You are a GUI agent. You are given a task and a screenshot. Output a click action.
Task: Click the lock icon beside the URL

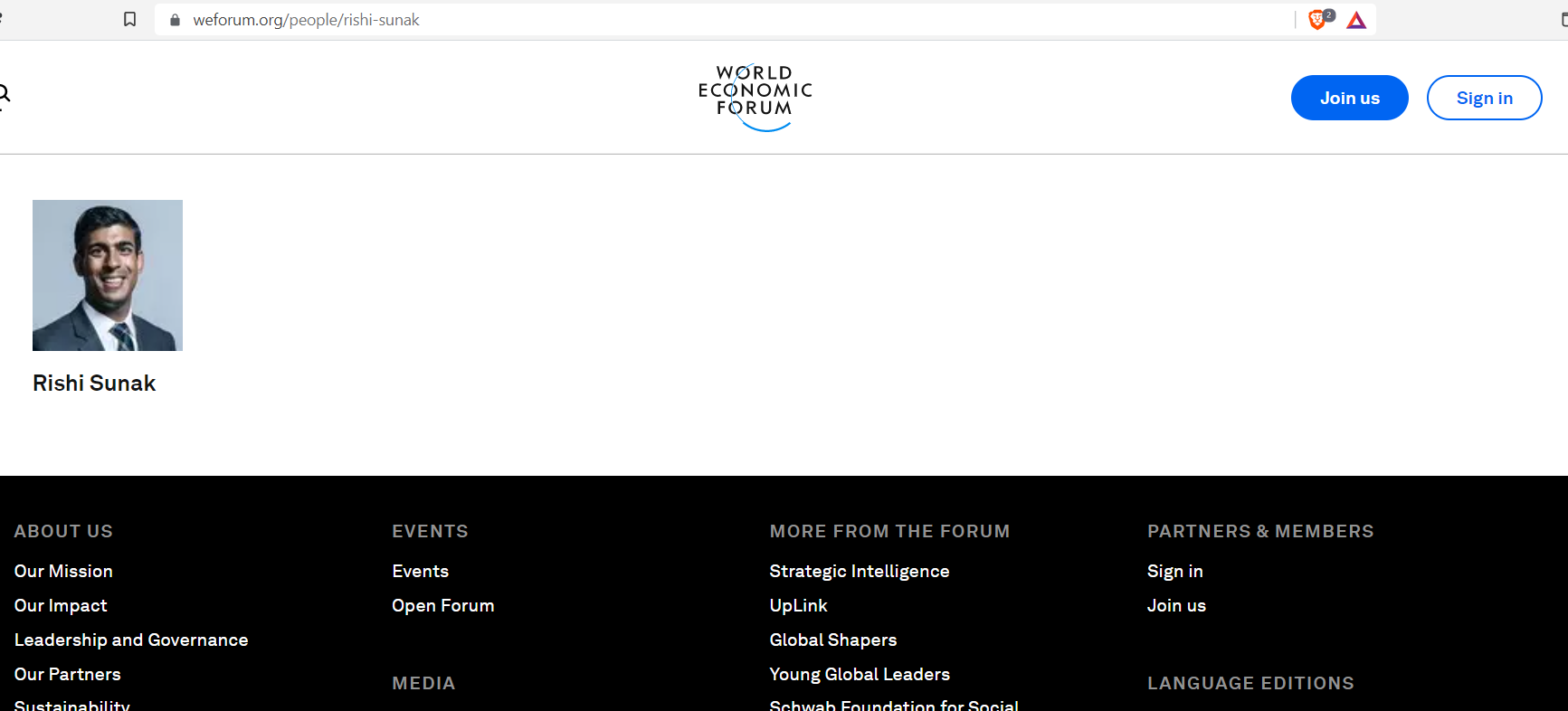coord(176,20)
